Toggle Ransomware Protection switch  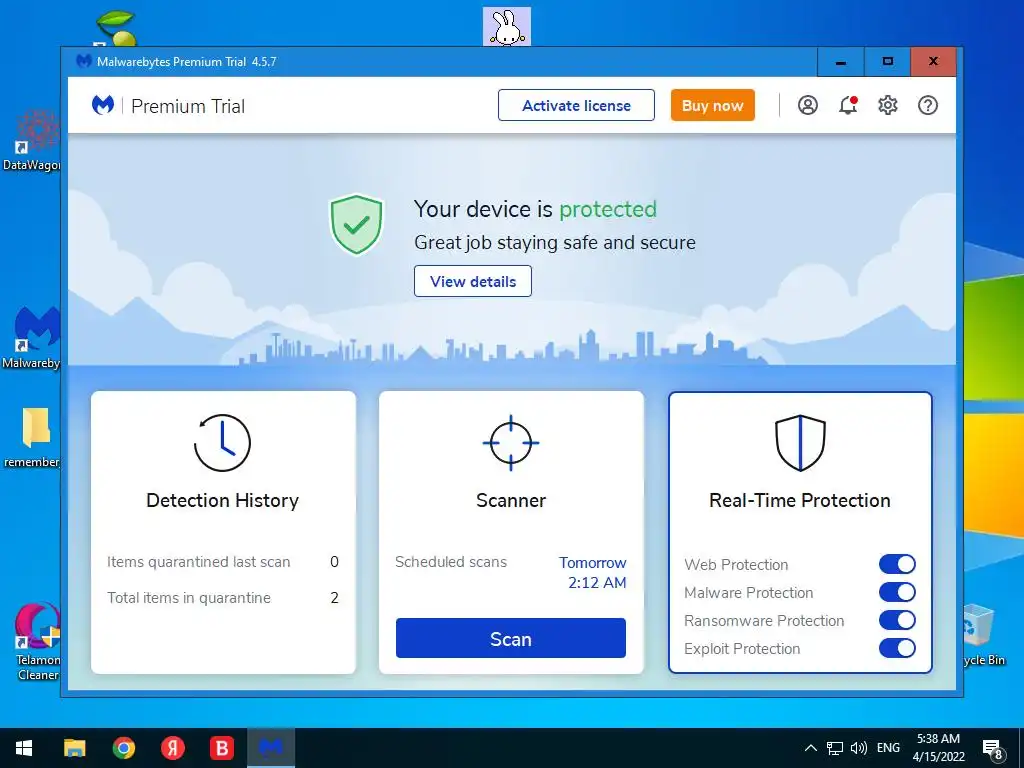[897, 620]
